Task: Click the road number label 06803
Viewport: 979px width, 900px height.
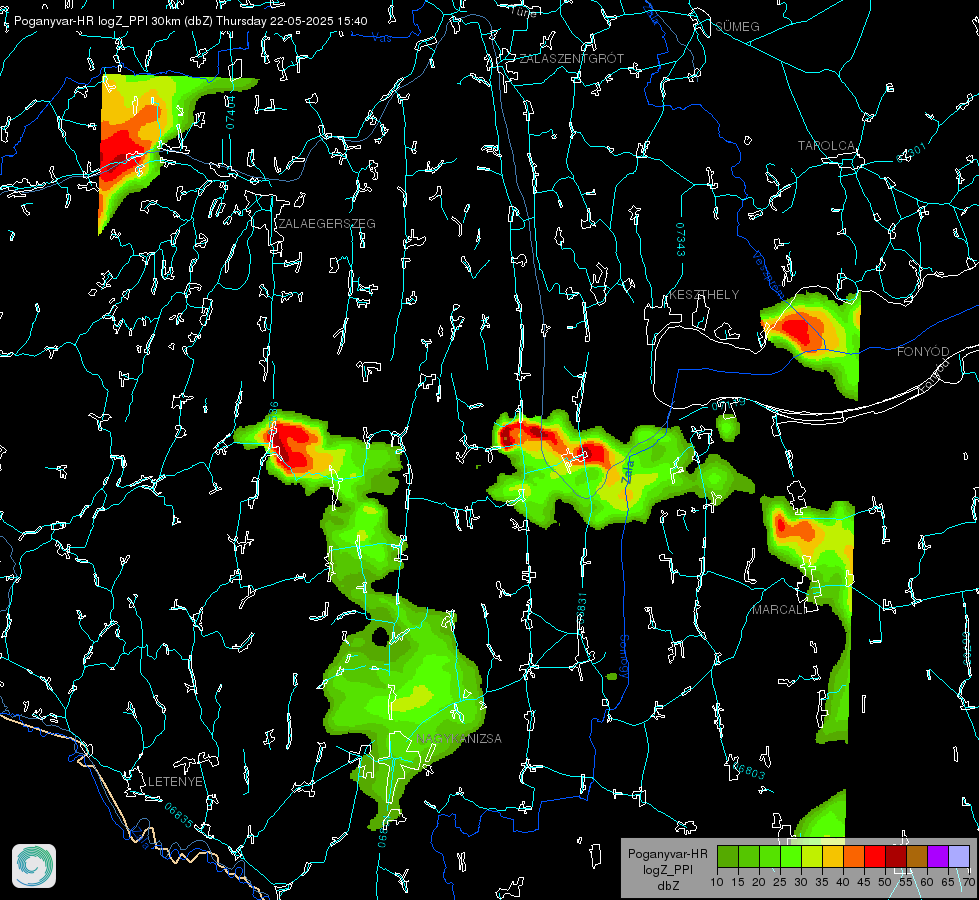Action: [x=748, y=770]
